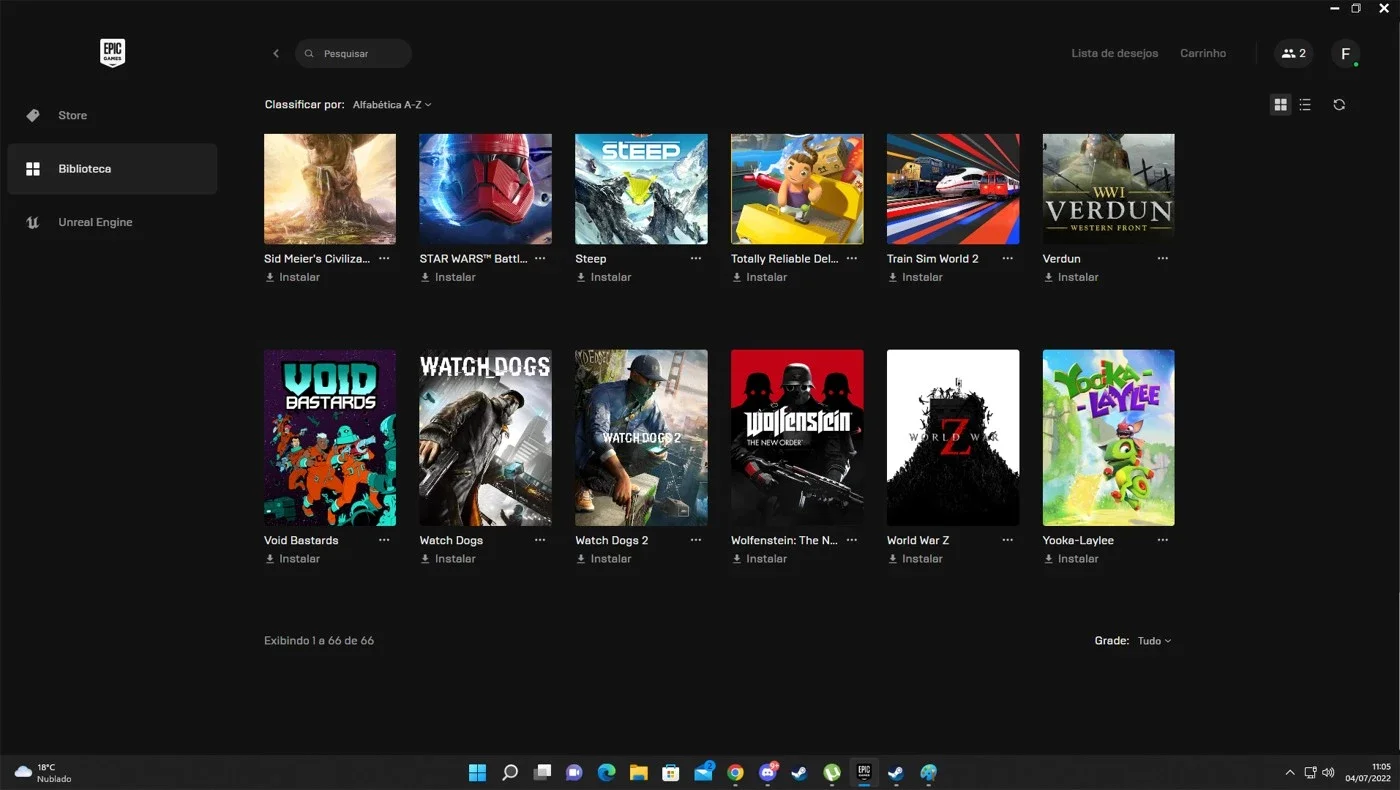This screenshot has height=790, width=1400.
Task: Open Lista de desejos link
Action: click(x=1114, y=53)
